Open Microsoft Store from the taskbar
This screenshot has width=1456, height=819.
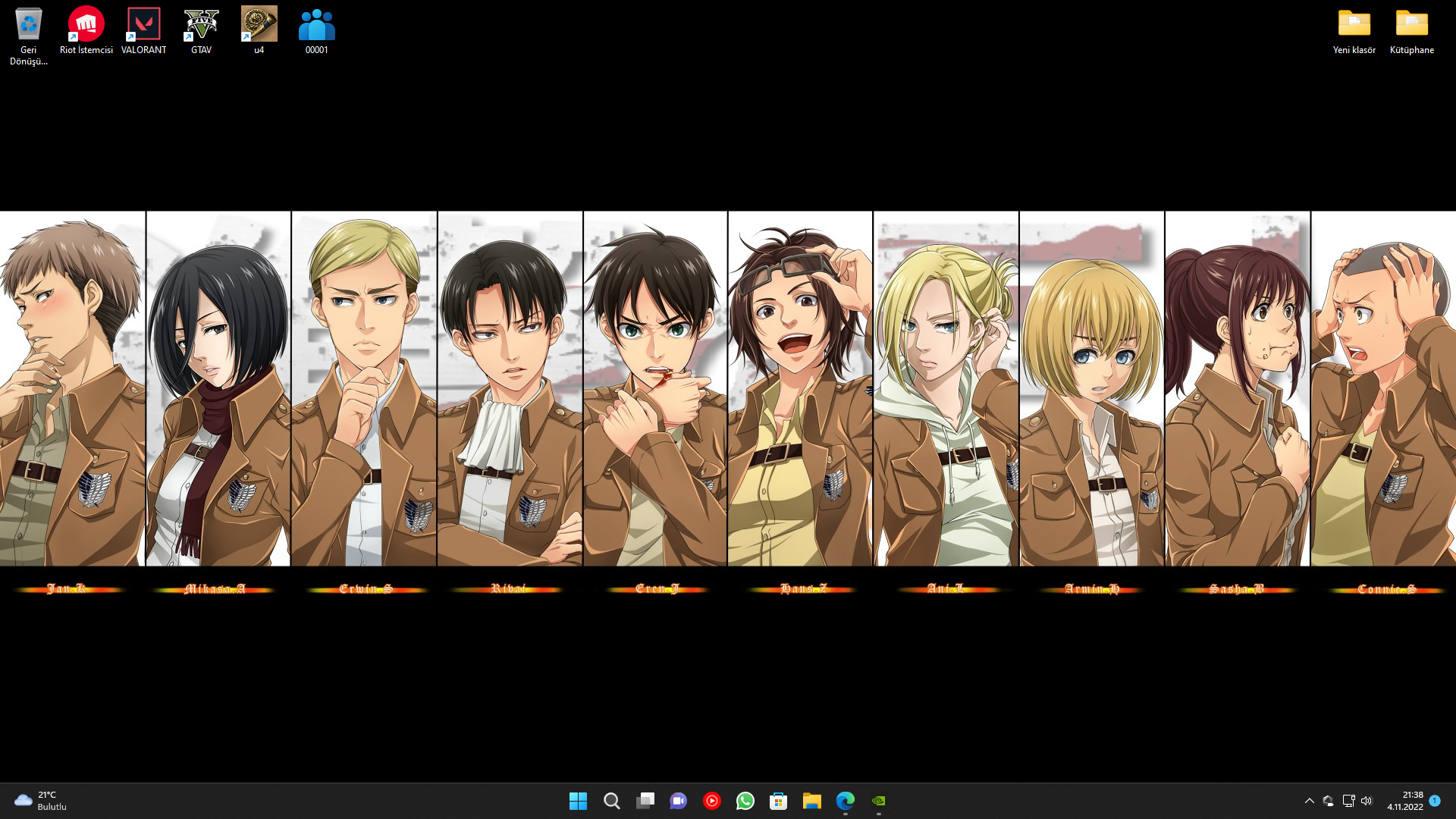click(x=779, y=801)
